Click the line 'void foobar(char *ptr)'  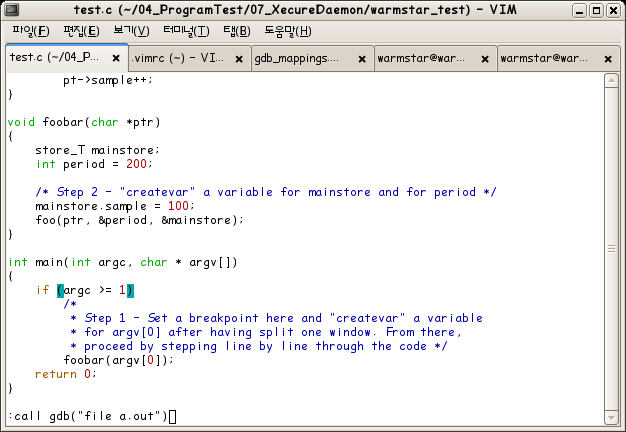coord(84,122)
